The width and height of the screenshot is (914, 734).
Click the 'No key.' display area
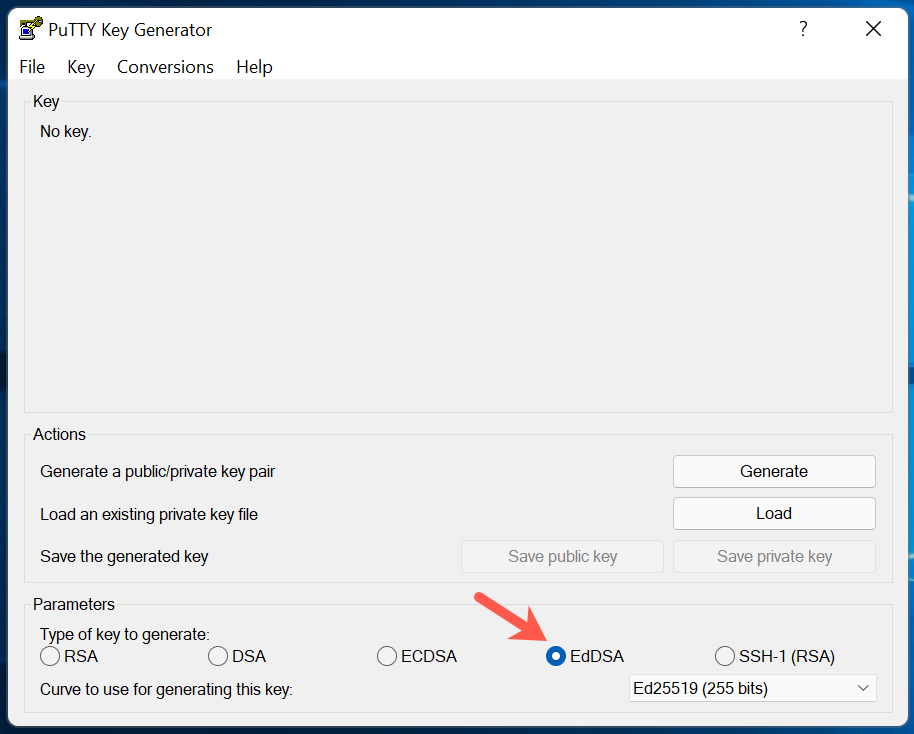coord(65,131)
